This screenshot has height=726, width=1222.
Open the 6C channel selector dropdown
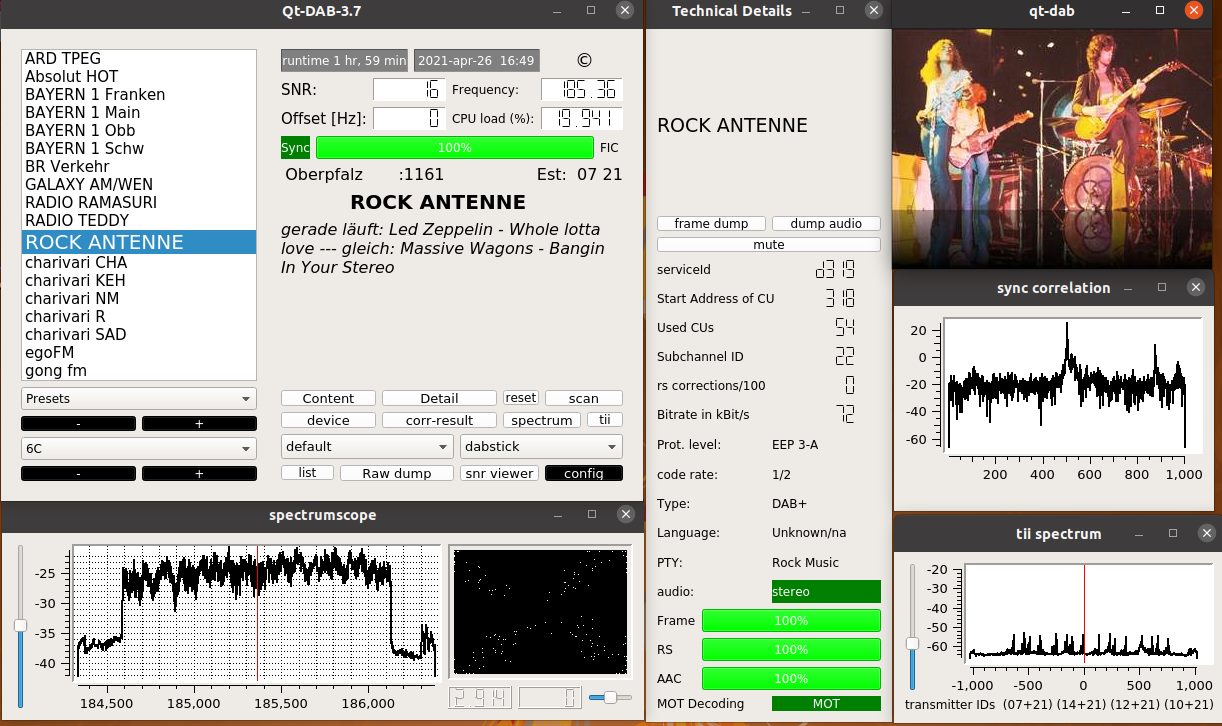(x=139, y=449)
